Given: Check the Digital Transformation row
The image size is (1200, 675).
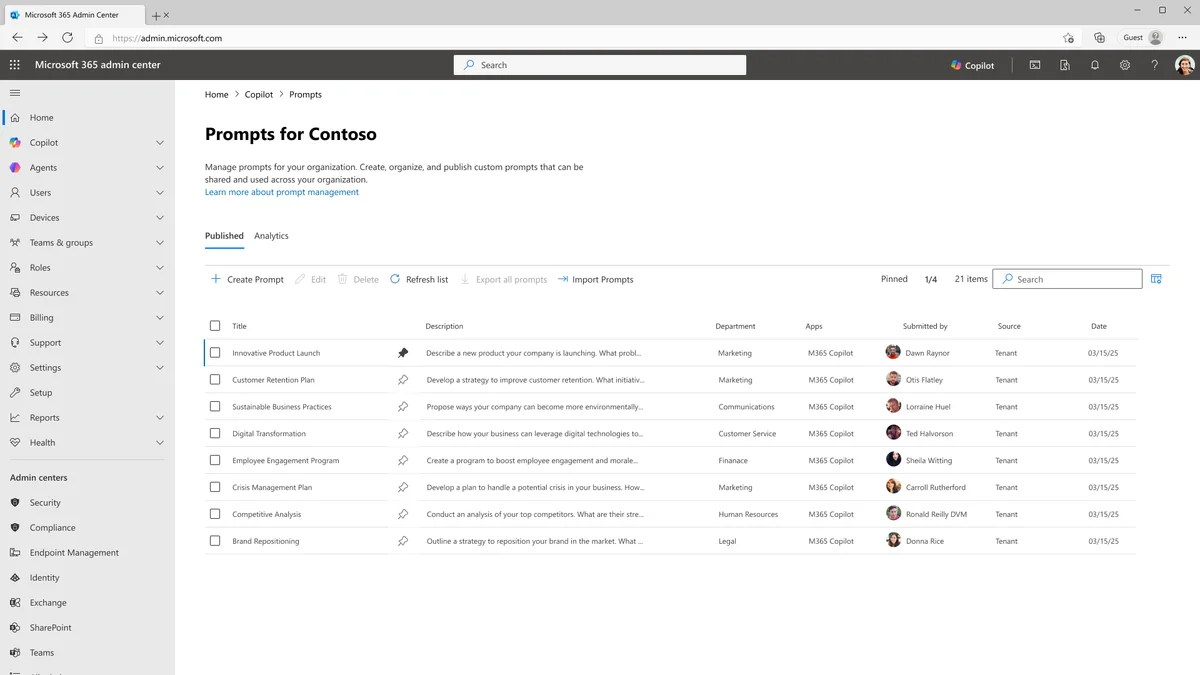Looking at the screenshot, I should 215,434.
